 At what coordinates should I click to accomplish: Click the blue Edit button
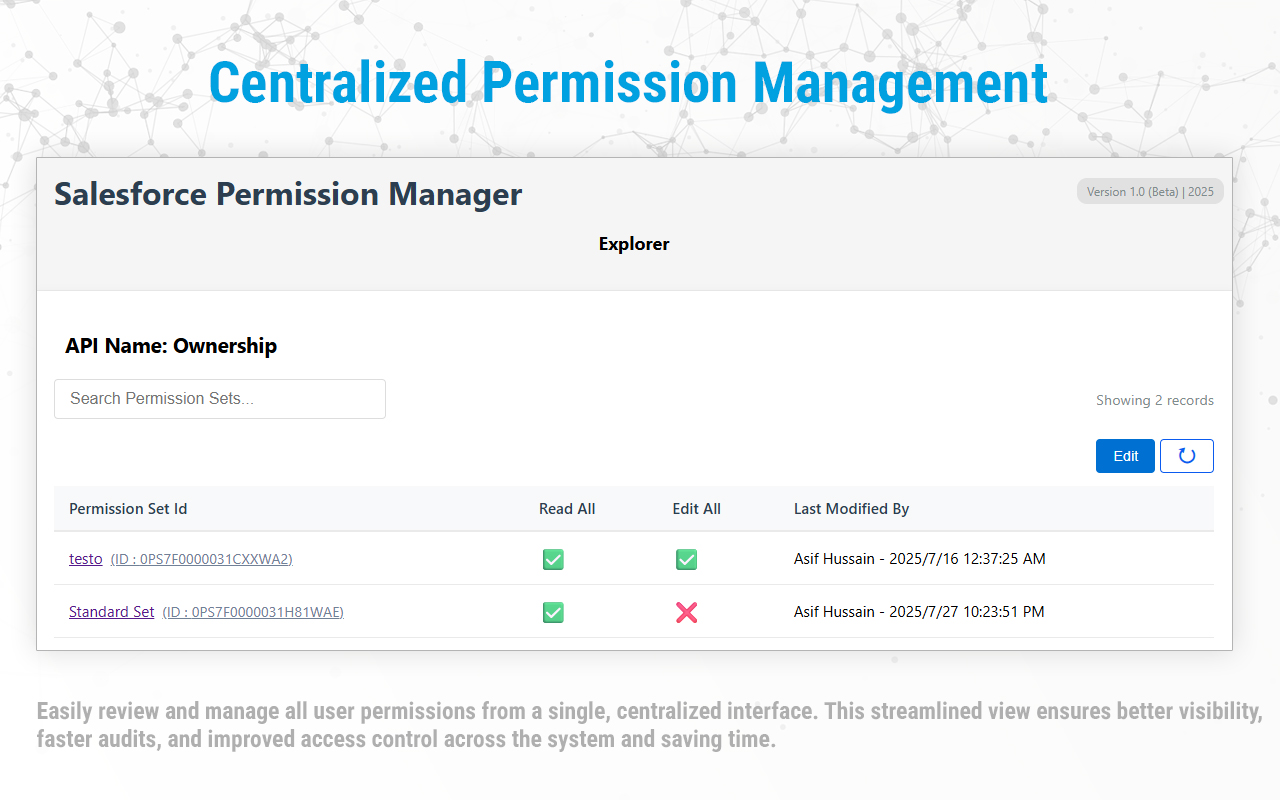click(x=1125, y=456)
